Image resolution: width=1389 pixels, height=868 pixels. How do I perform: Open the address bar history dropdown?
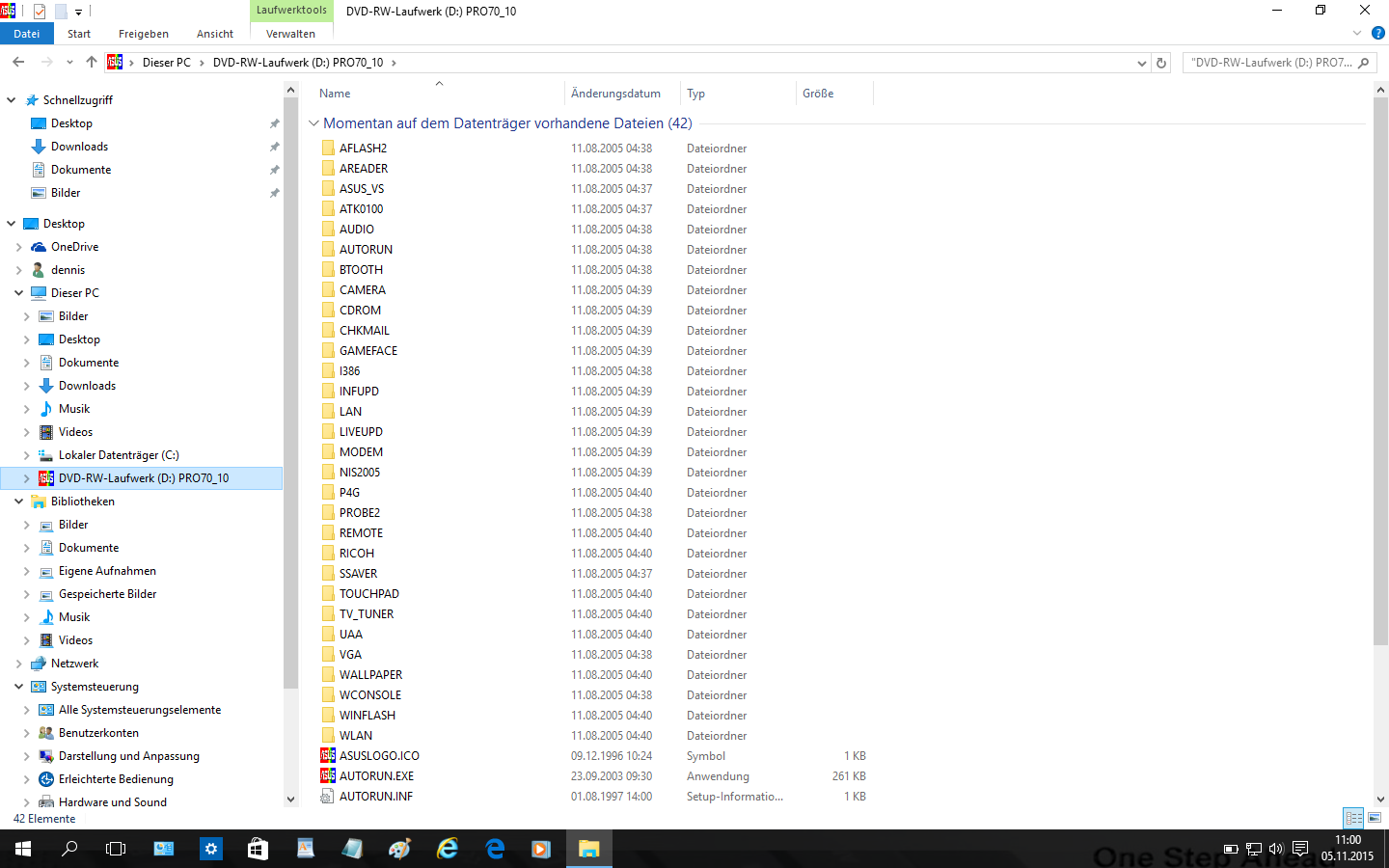click(x=1142, y=63)
